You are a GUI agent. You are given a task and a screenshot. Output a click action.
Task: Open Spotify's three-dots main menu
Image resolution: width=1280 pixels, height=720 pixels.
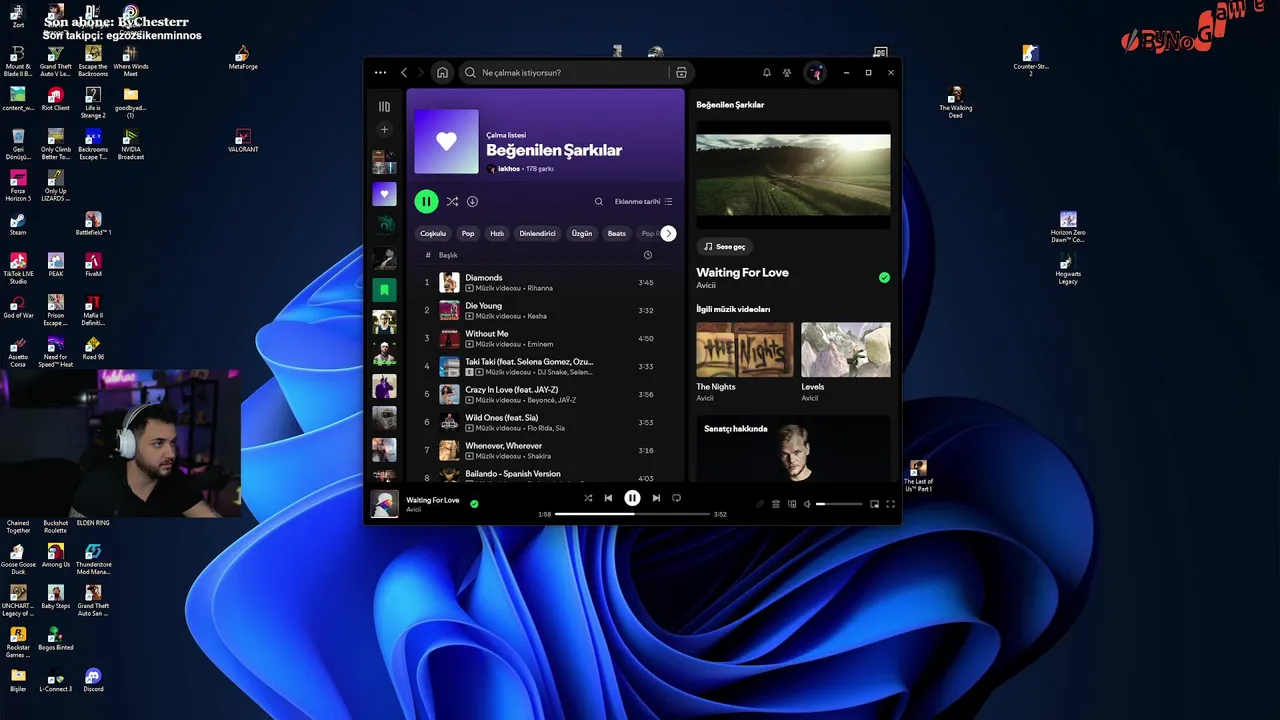[x=380, y=72]
